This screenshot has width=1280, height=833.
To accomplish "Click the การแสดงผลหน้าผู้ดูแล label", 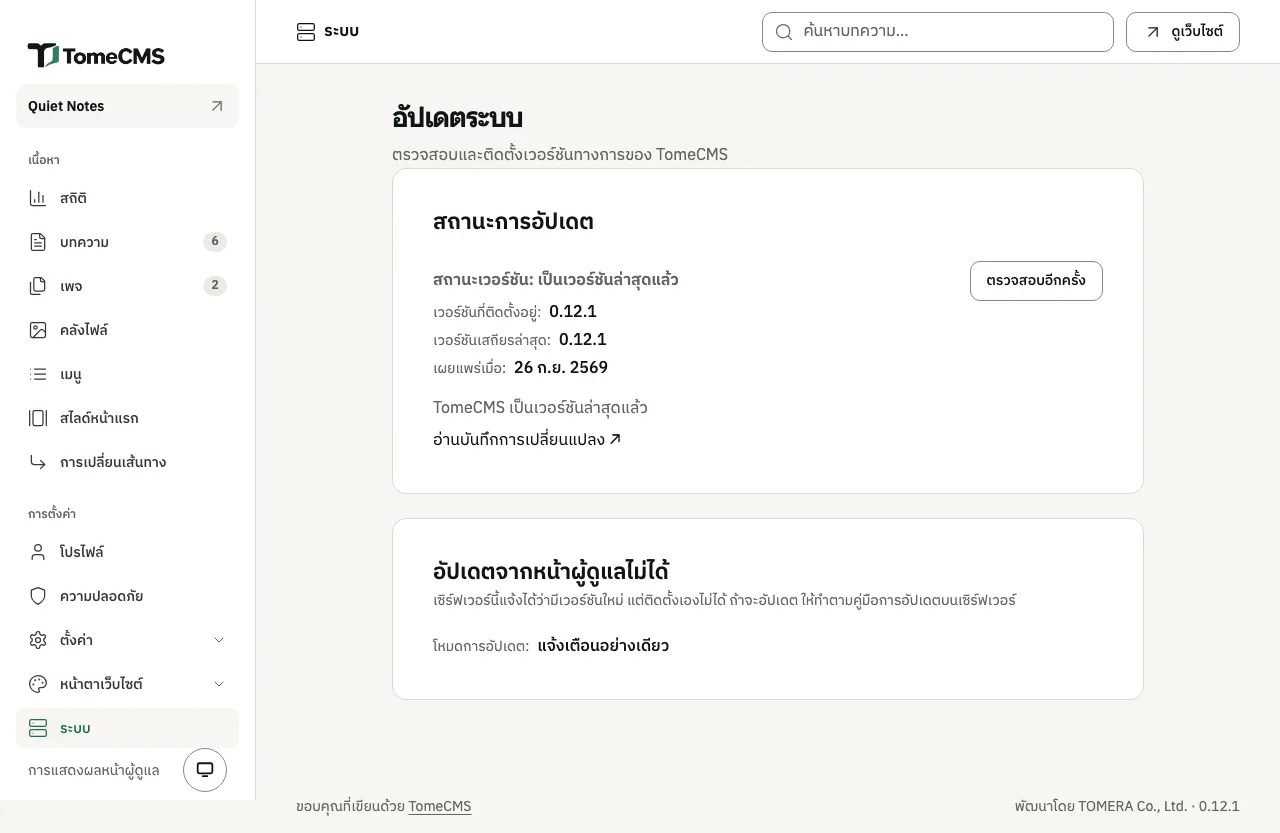I will (x=94, y=771).
